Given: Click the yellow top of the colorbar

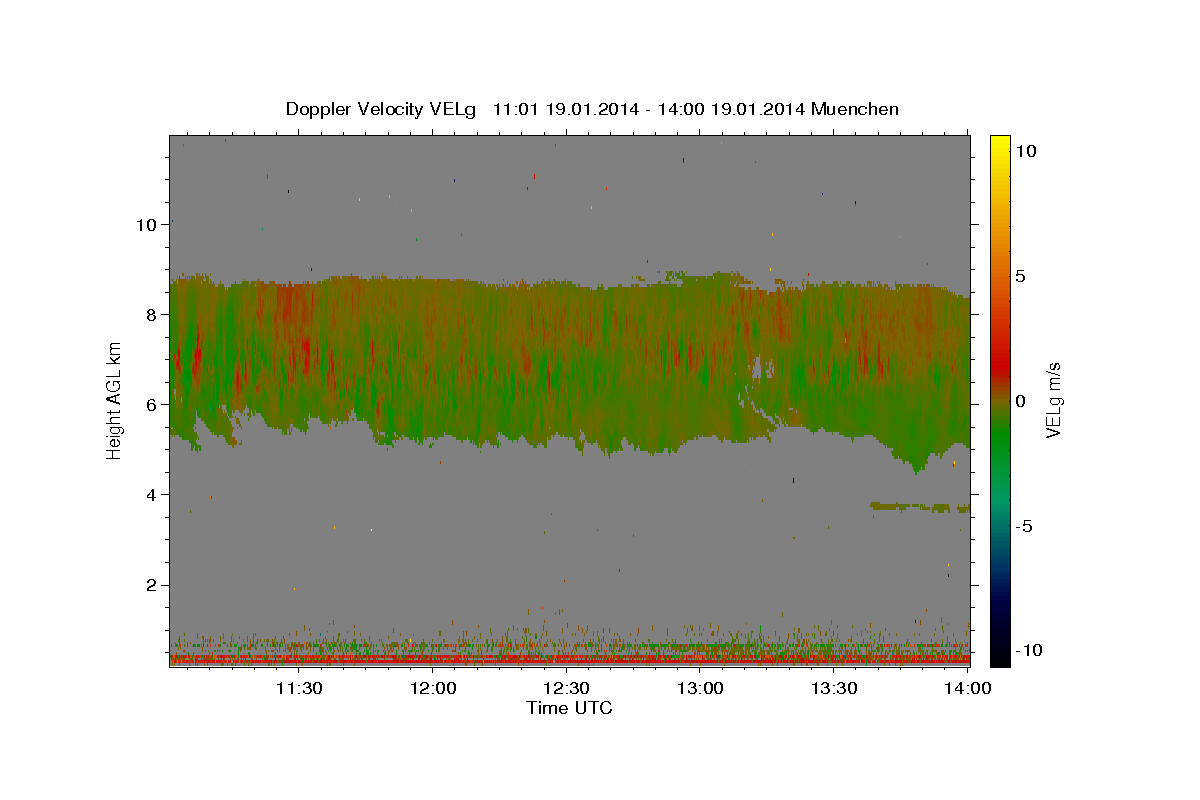Looking at the screenshot, I should pyautogui.click(x=1000, y=145).
